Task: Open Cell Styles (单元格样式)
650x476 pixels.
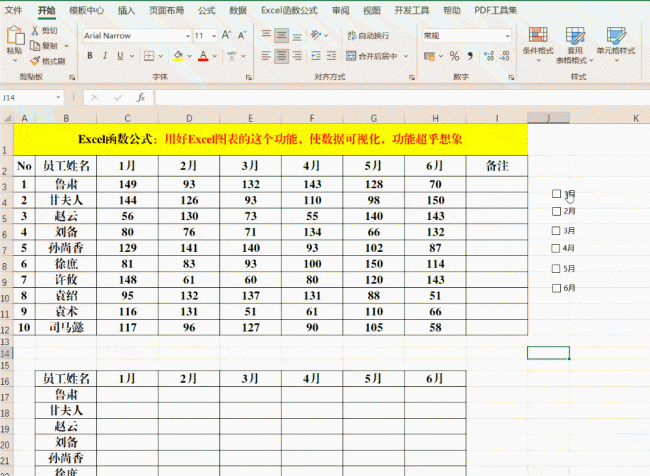Action: (616, 45)
